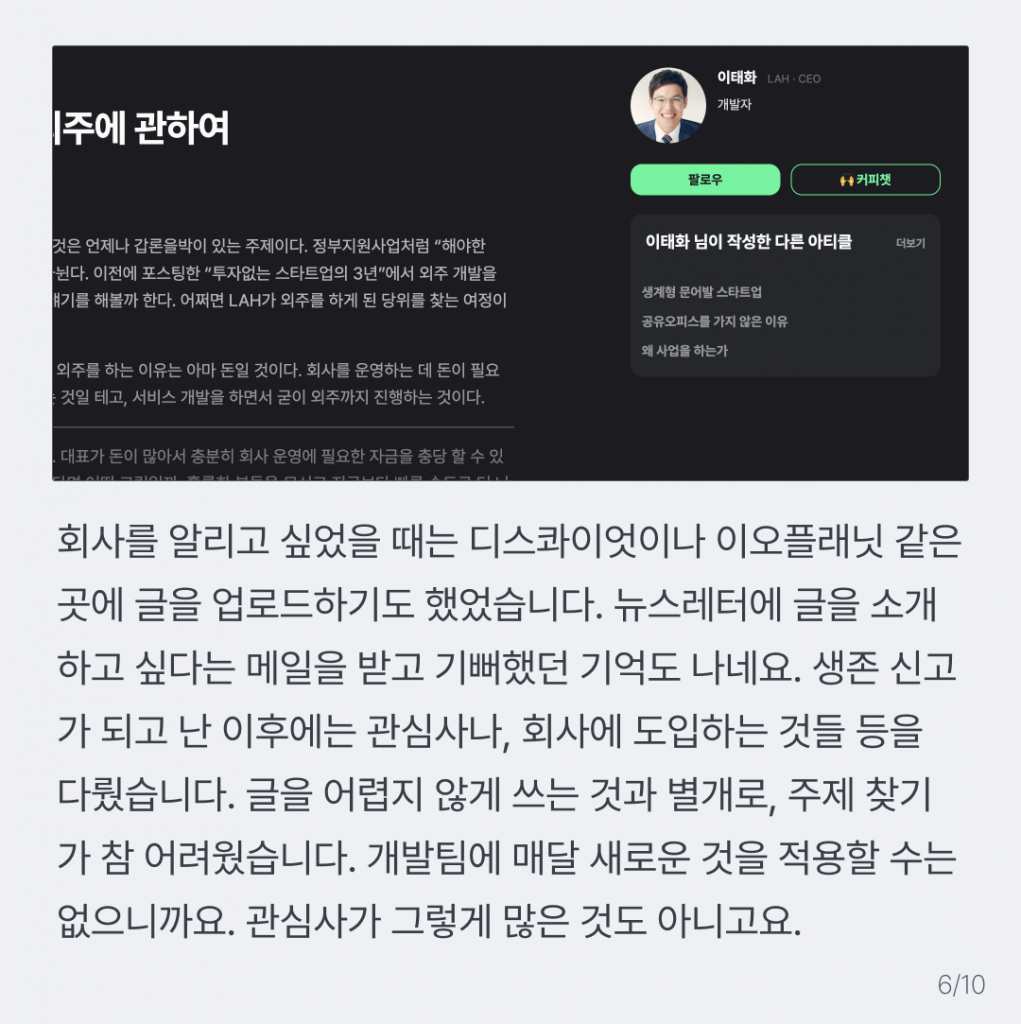This screenshot has height=1024, width=1021.
Task: Click the 개발자 role text under the name
Action: (x=734, y=104)
